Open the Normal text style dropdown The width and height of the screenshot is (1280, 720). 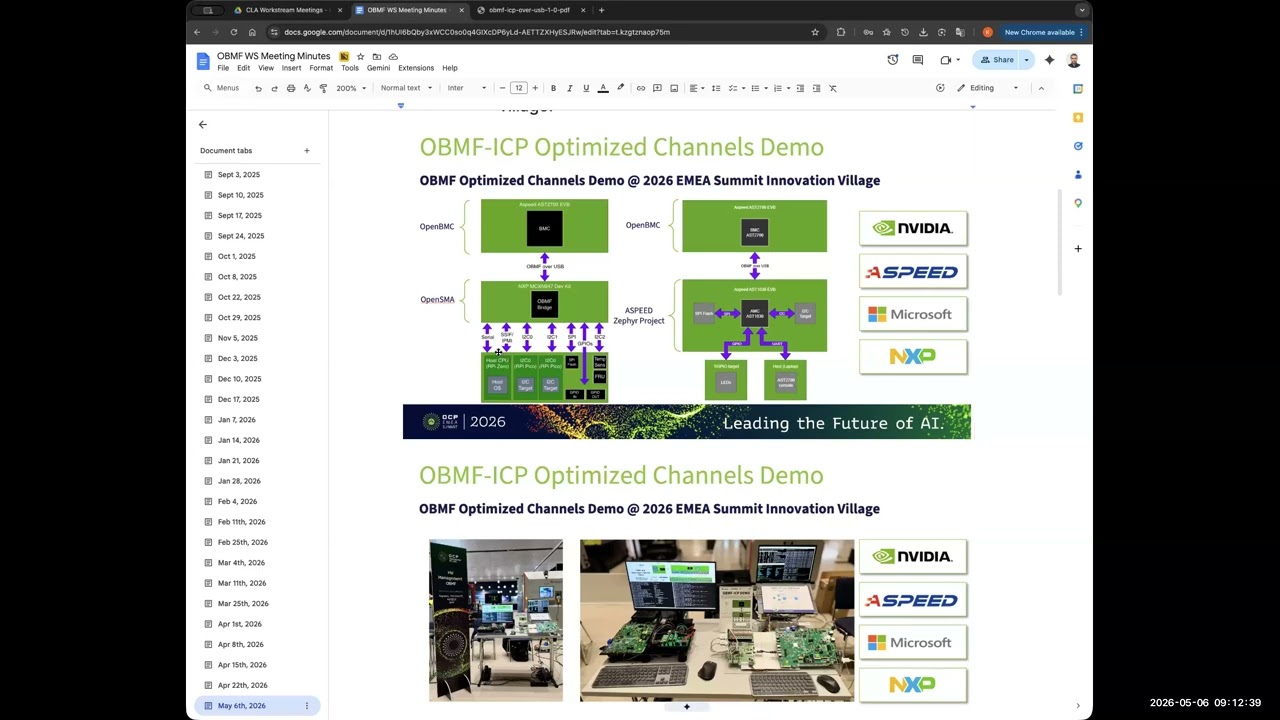[406, 88]
